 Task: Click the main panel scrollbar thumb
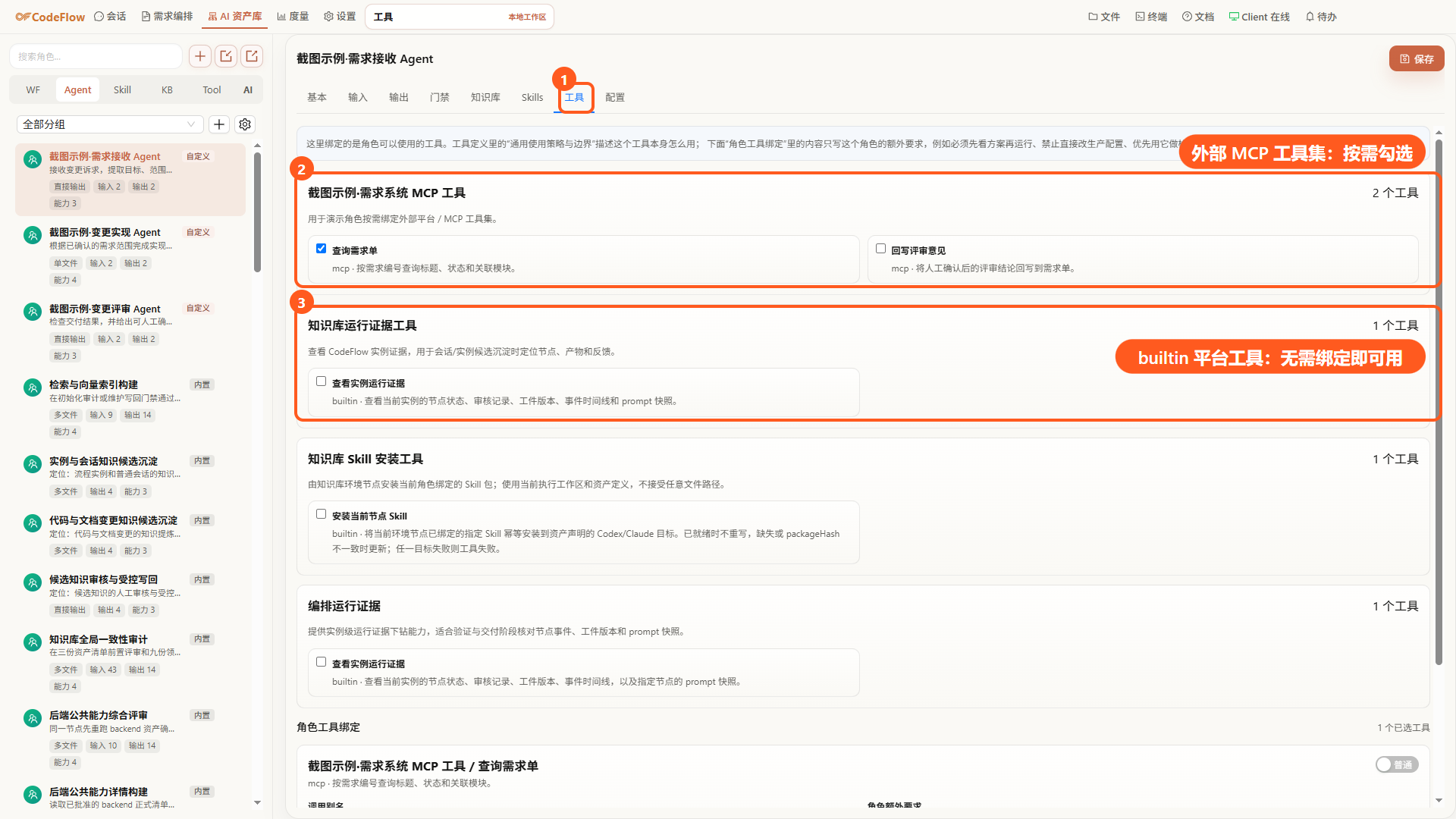1439,402
